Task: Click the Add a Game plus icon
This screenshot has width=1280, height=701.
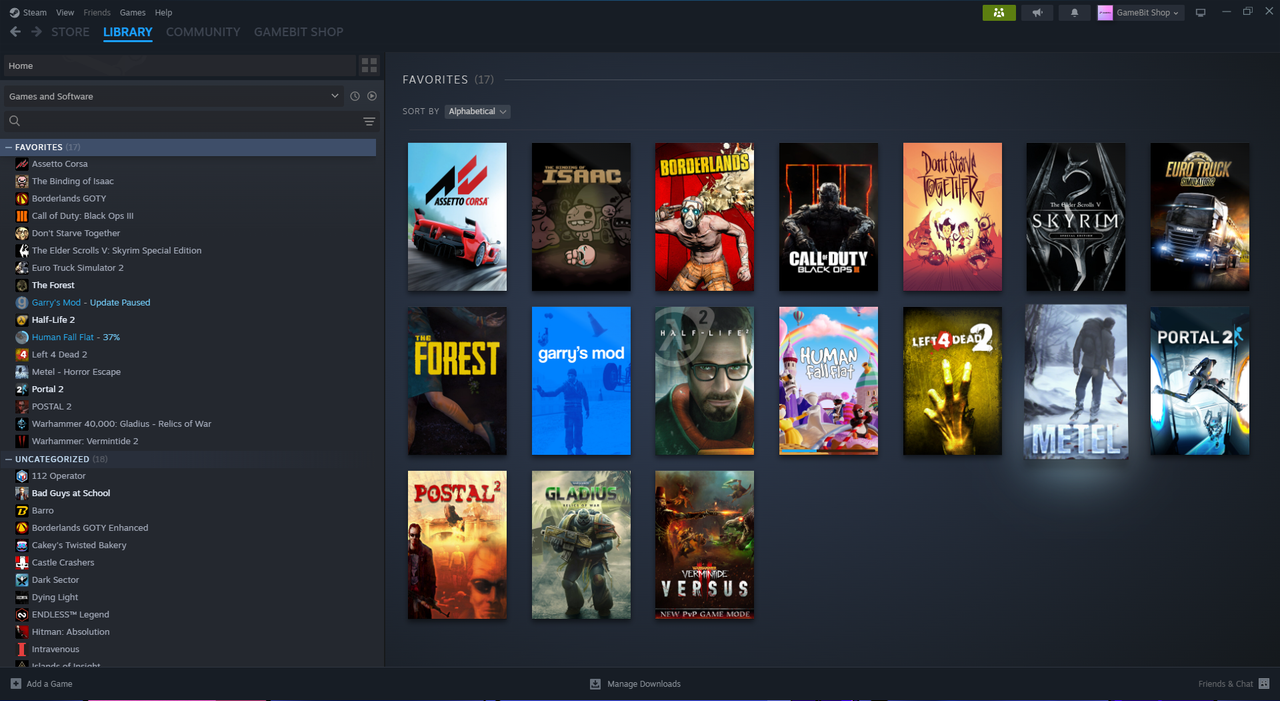Action: (15, 684)
